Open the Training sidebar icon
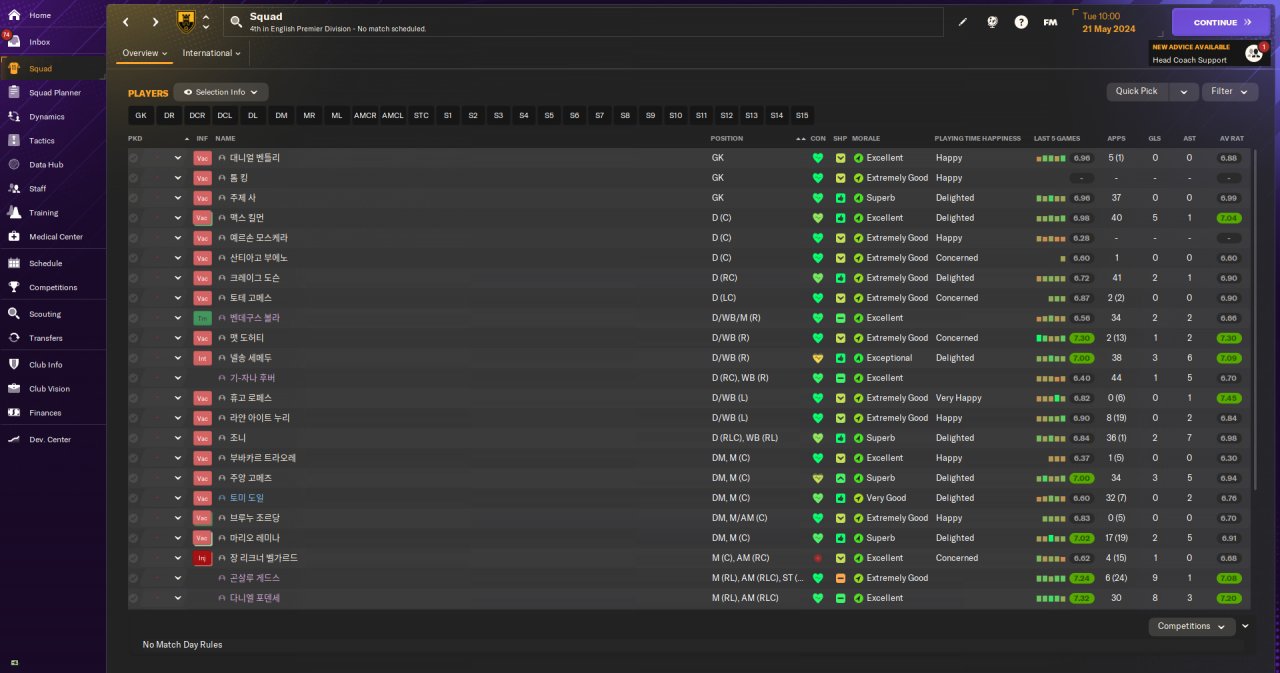The height and width of the screenshot is (673, 1280). pyautogui.click(x=14, y=212)
